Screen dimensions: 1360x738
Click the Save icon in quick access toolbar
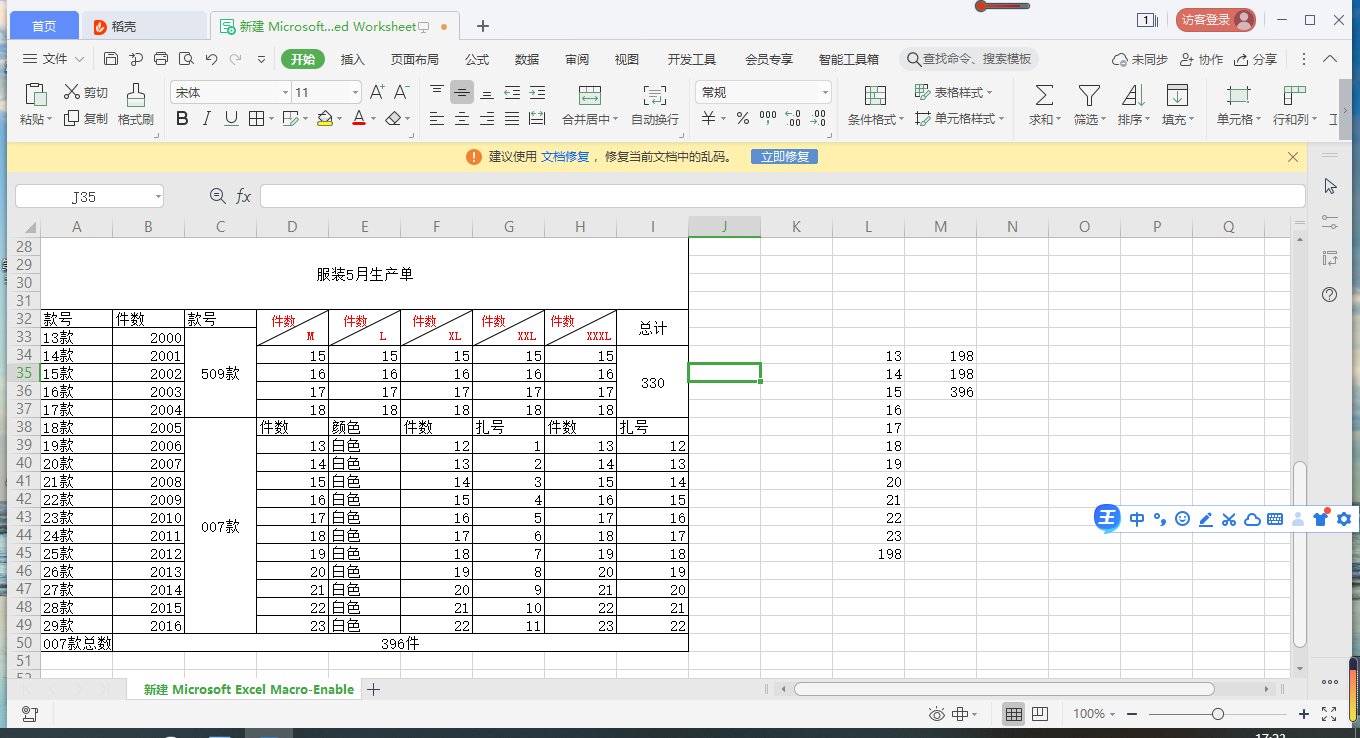click(x=111, y=59)
